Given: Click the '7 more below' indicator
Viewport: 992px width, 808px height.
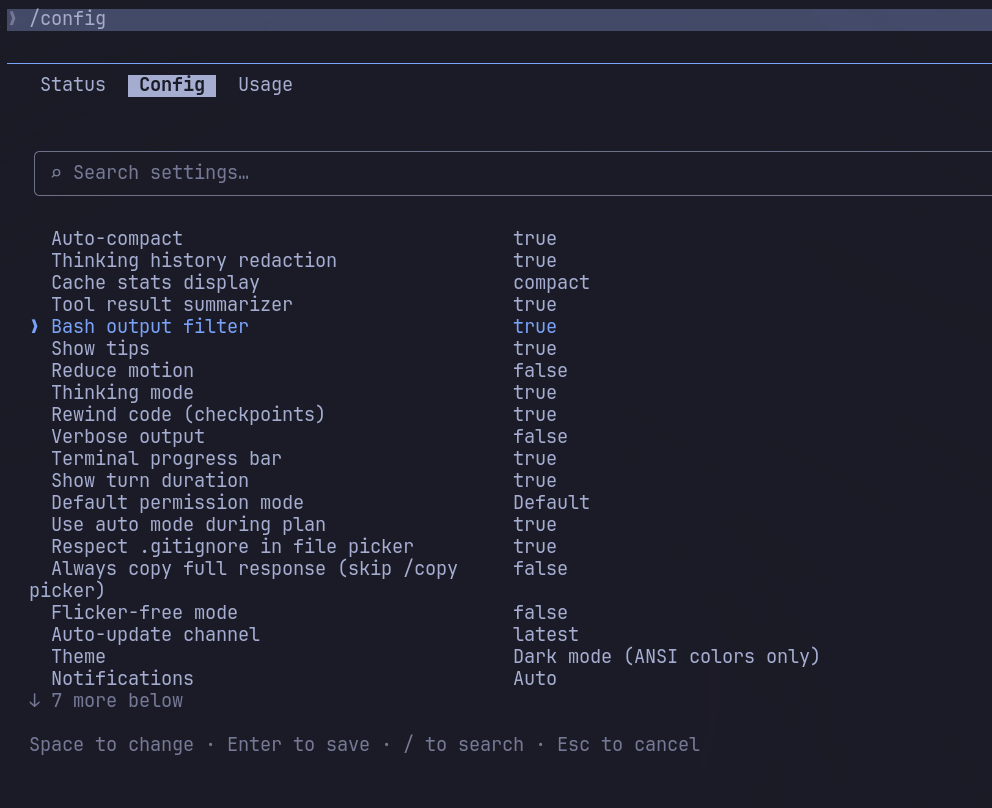Looking at the screenshot, I should coord(106,701).
